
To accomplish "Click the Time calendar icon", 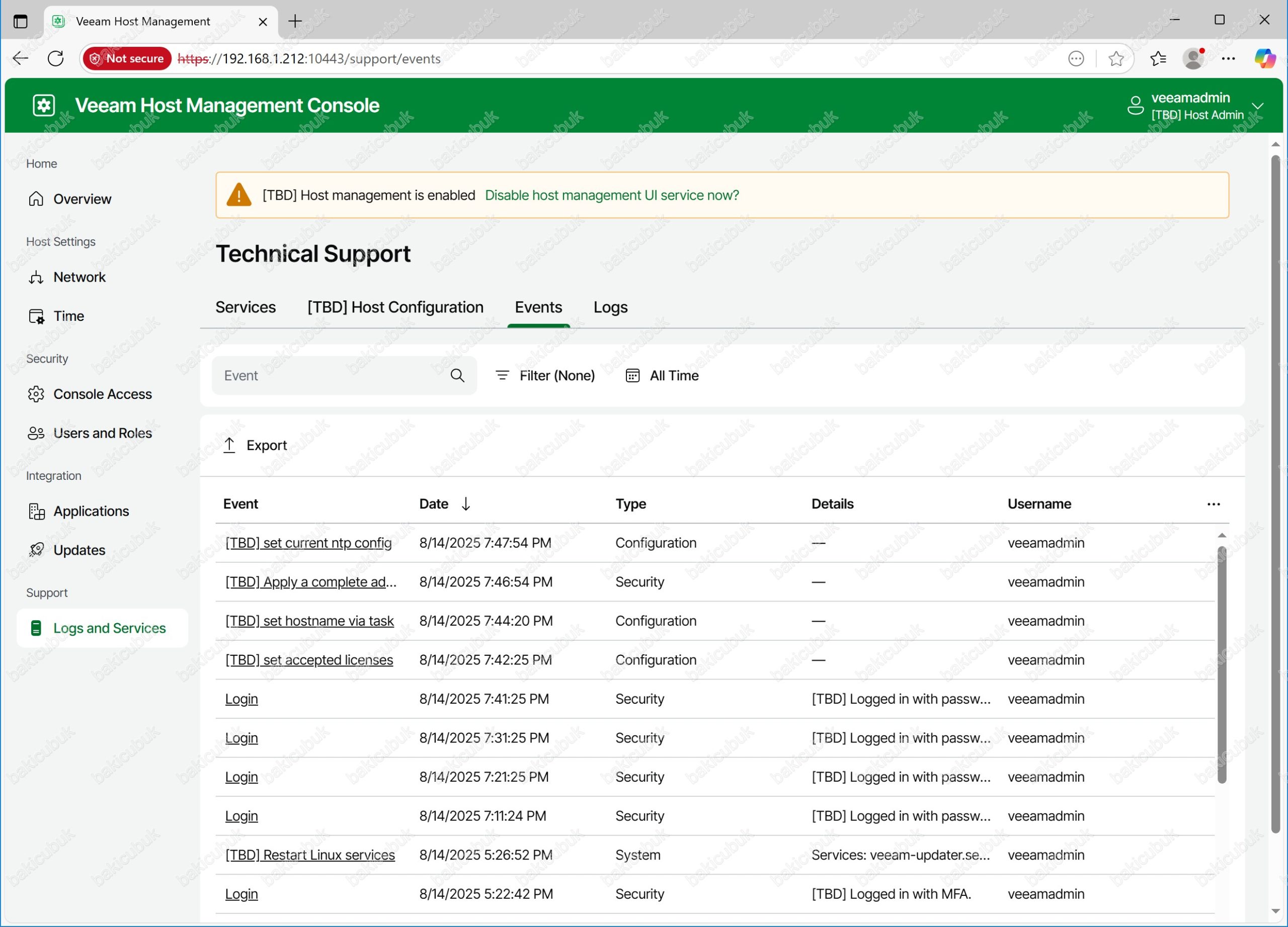I will tap(36, 316).
